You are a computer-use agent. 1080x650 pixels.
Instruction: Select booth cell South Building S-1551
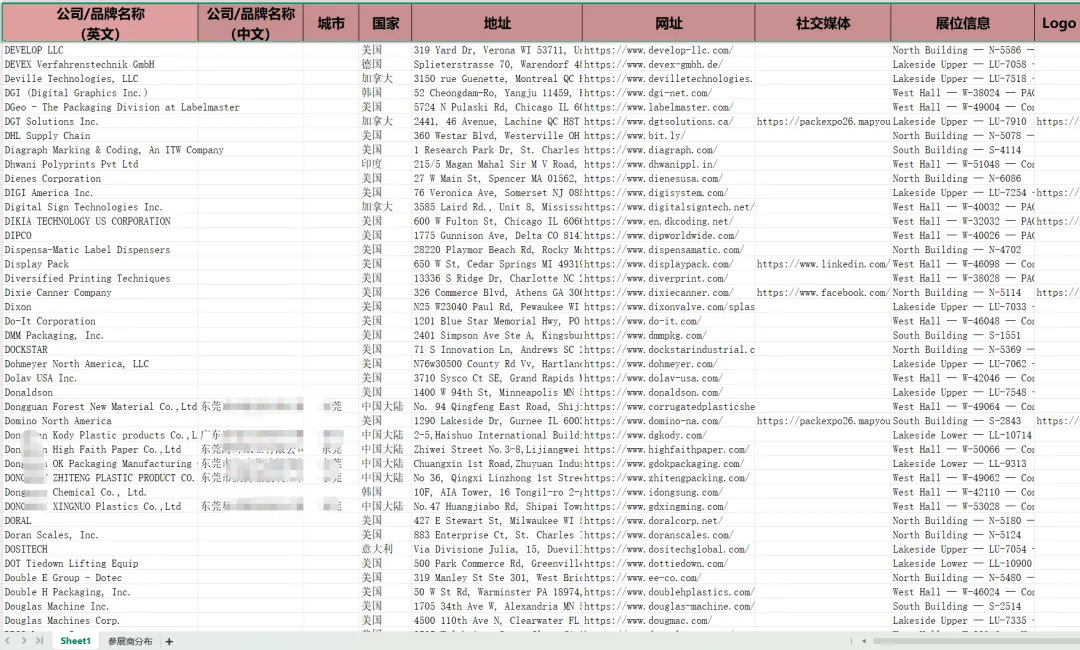962,335
